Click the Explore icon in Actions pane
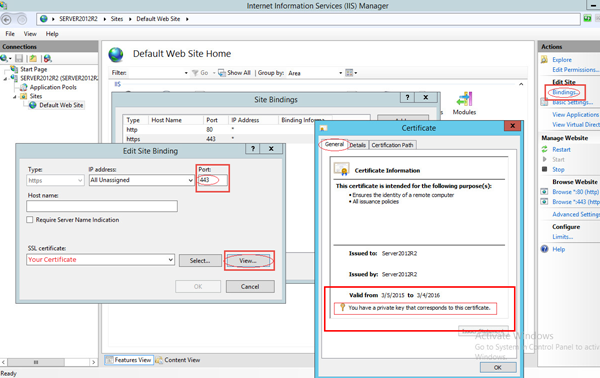The width and height of the screenshot is (600, 378). click(544, 60)
